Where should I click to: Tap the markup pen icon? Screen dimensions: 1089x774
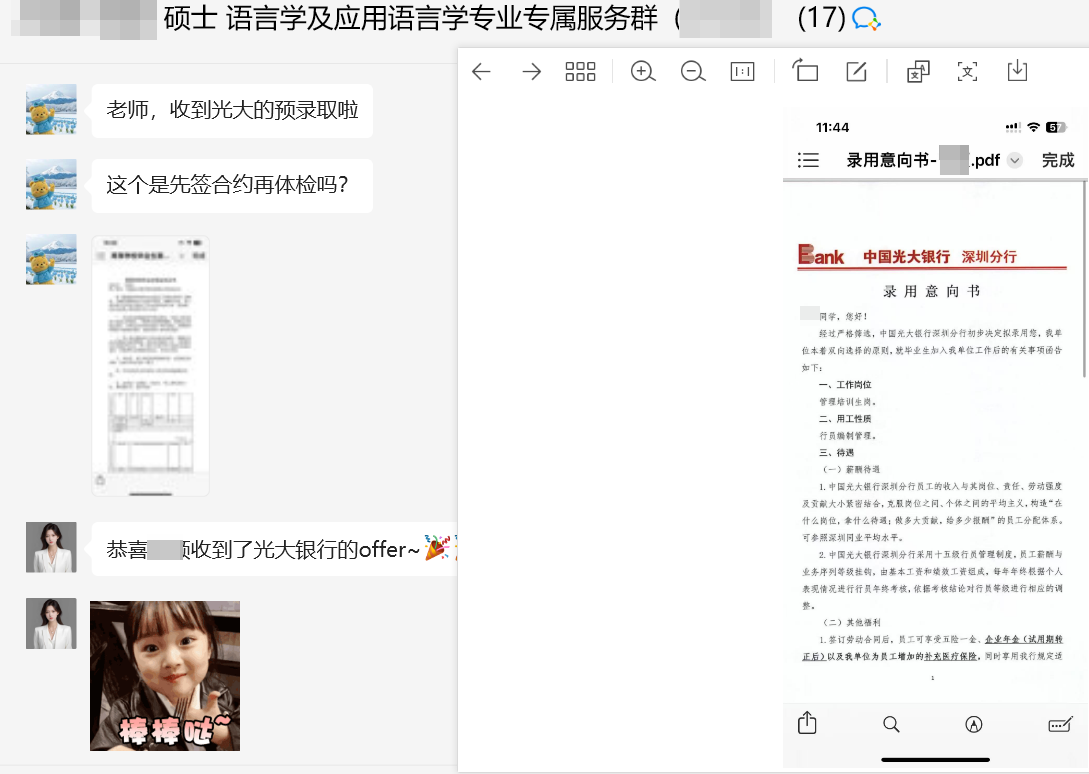coord(974,724)
